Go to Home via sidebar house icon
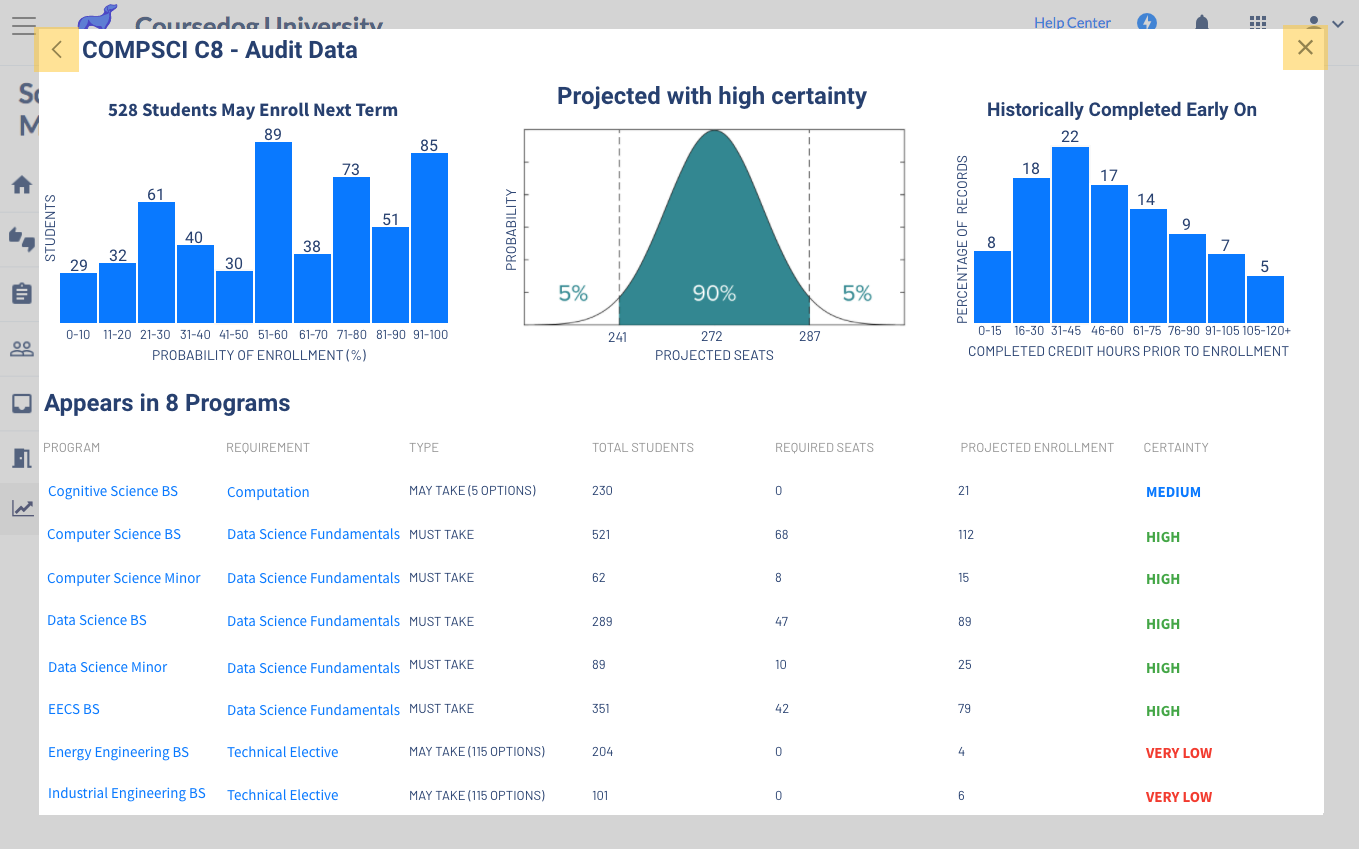This screenshot has width=1359, height=849. pyautogui.click(x=22, y=185)
